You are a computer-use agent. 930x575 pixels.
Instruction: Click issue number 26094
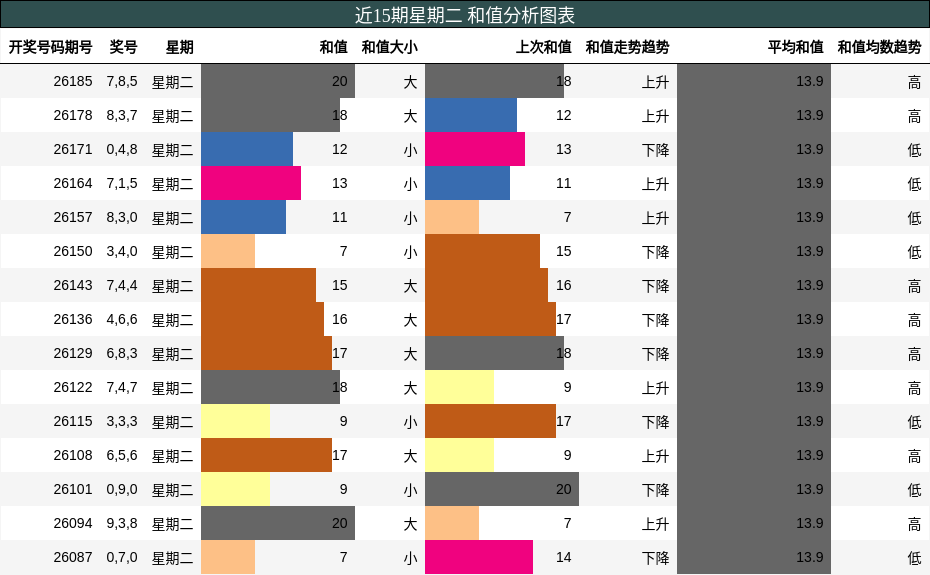73,523
